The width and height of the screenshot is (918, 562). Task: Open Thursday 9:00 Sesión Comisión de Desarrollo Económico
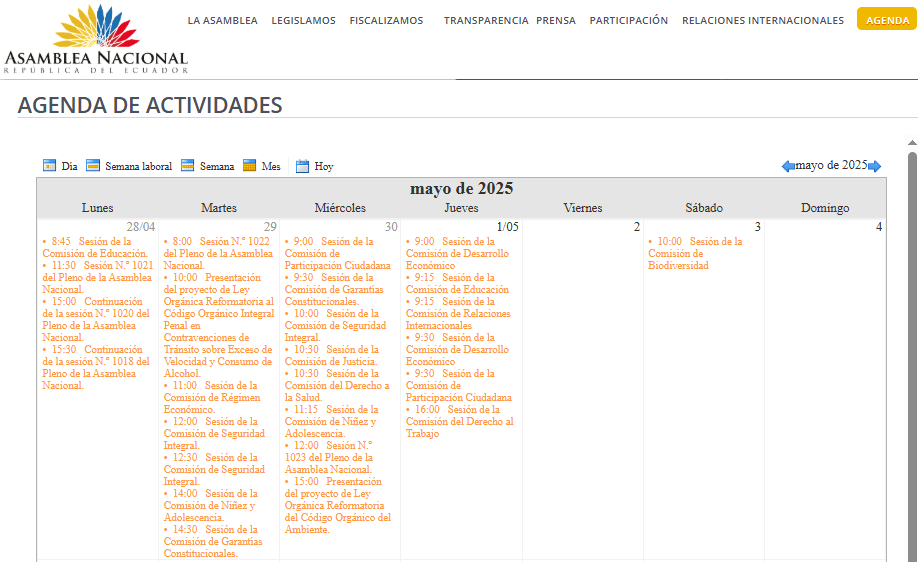[457, 253]
